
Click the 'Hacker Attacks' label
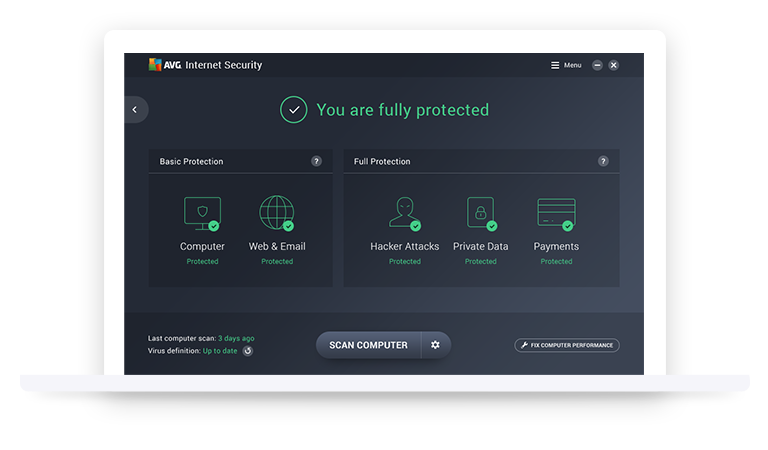[405, 246]
